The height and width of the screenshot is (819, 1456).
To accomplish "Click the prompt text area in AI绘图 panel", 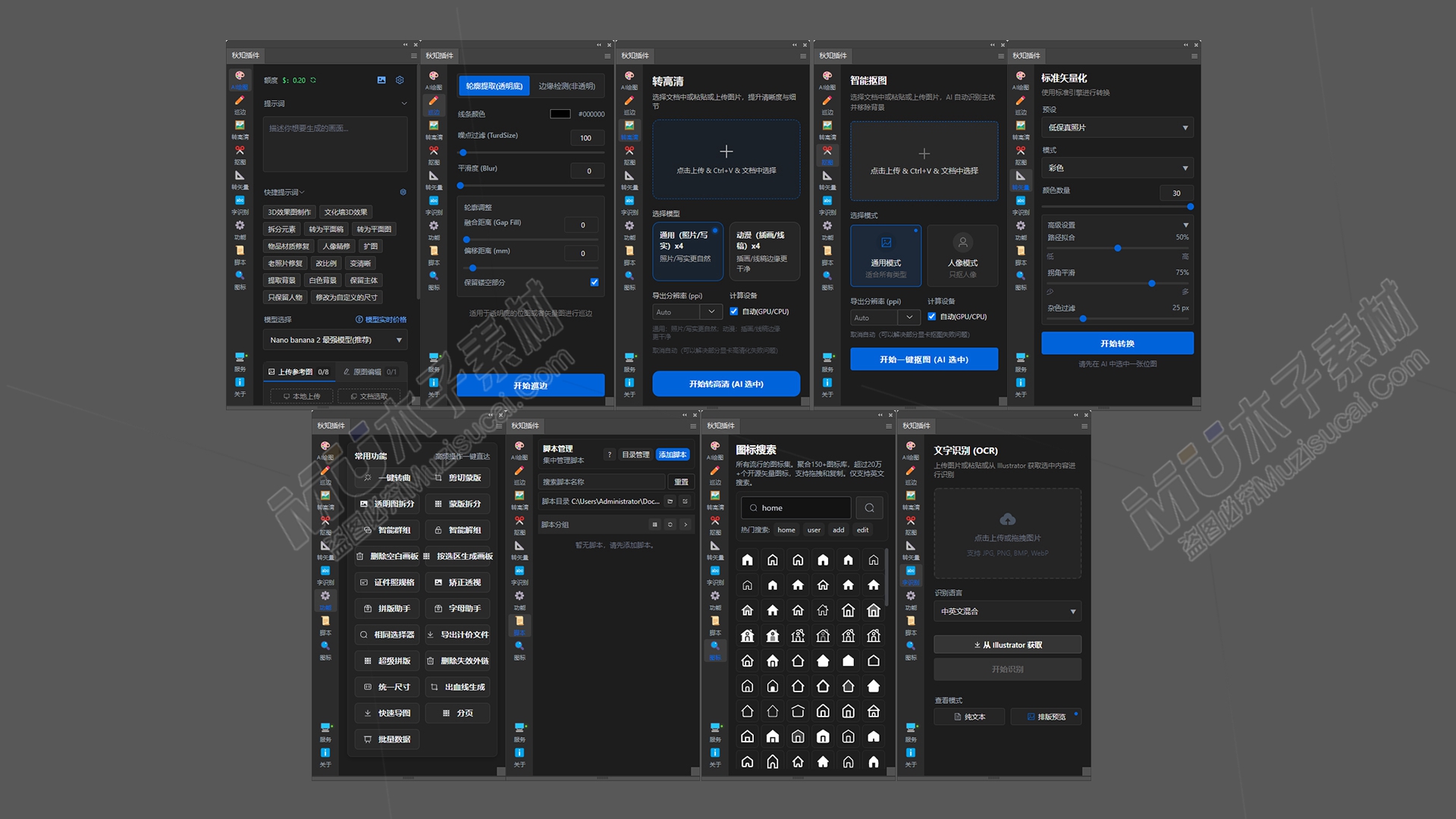I will coord(335,144).
